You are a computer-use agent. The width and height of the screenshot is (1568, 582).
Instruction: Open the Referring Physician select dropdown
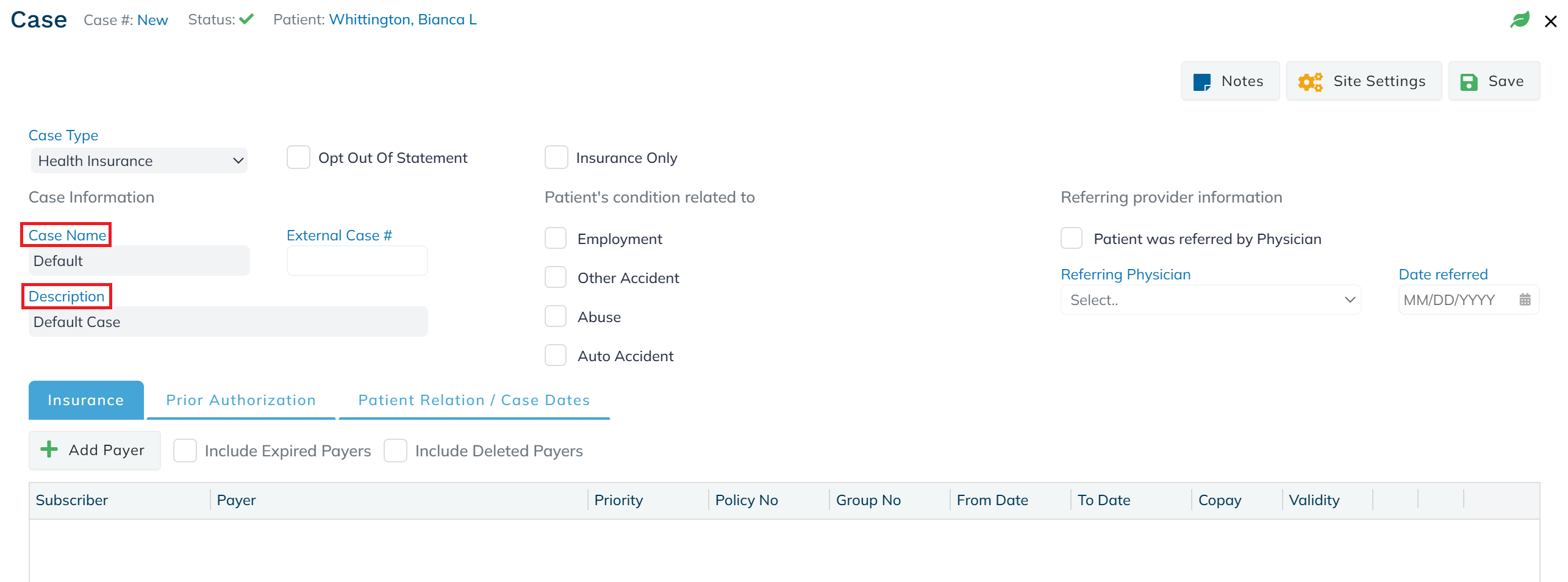(x=1211, y=300)
